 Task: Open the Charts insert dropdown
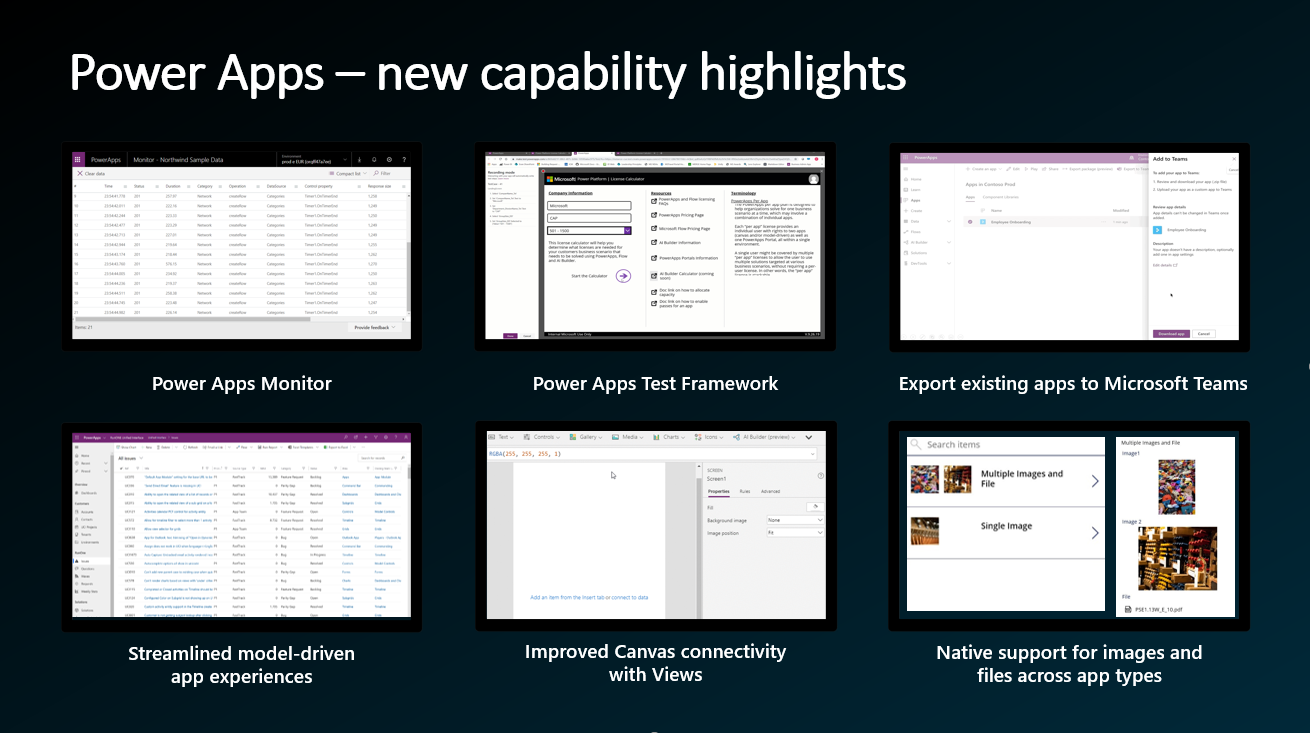(x=671, y=437)
